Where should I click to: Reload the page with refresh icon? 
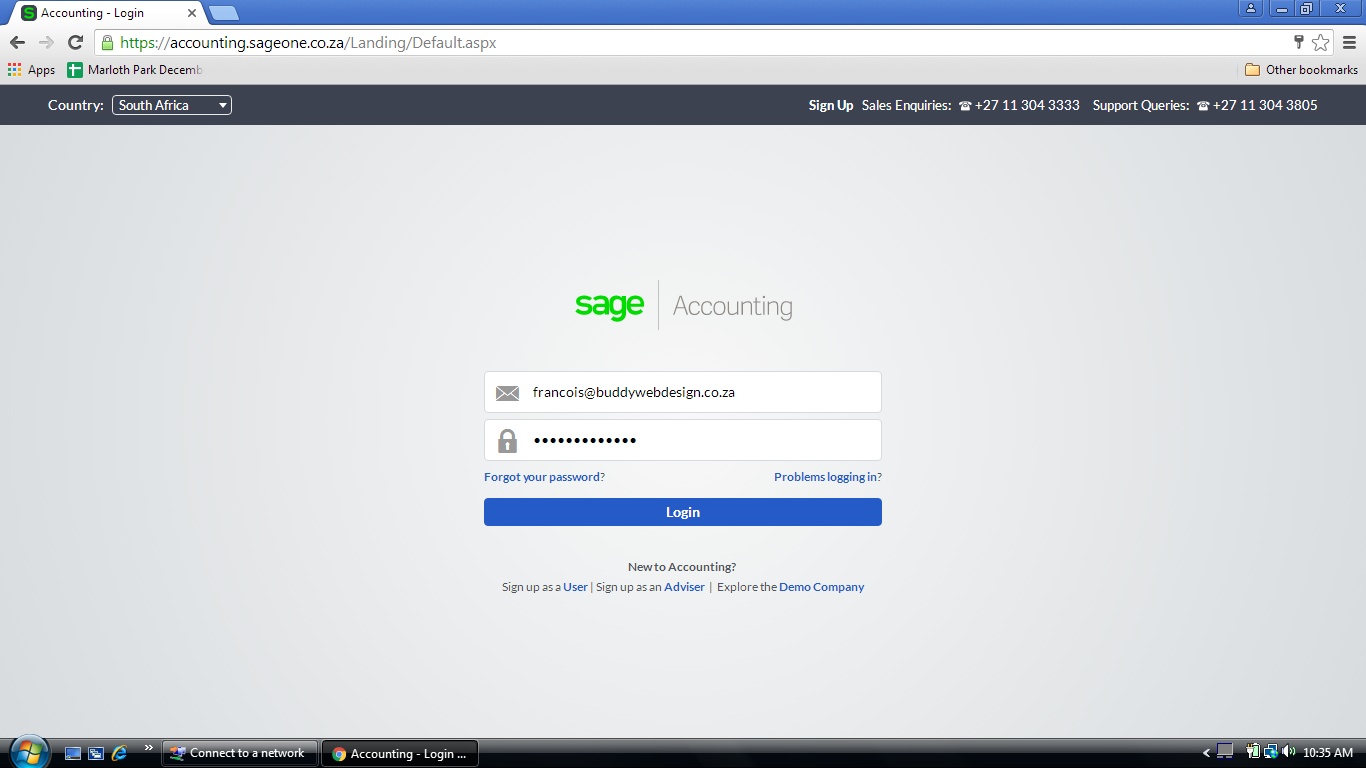tap(75, 42)
